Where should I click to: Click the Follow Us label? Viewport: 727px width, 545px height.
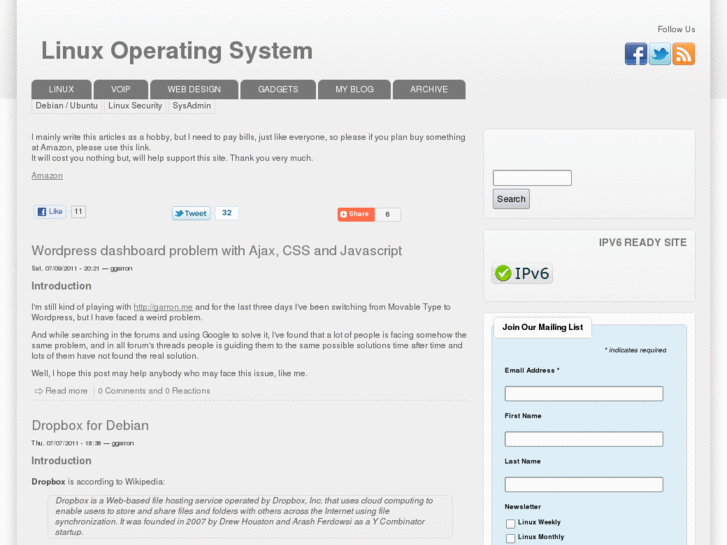tap(676, 29)
